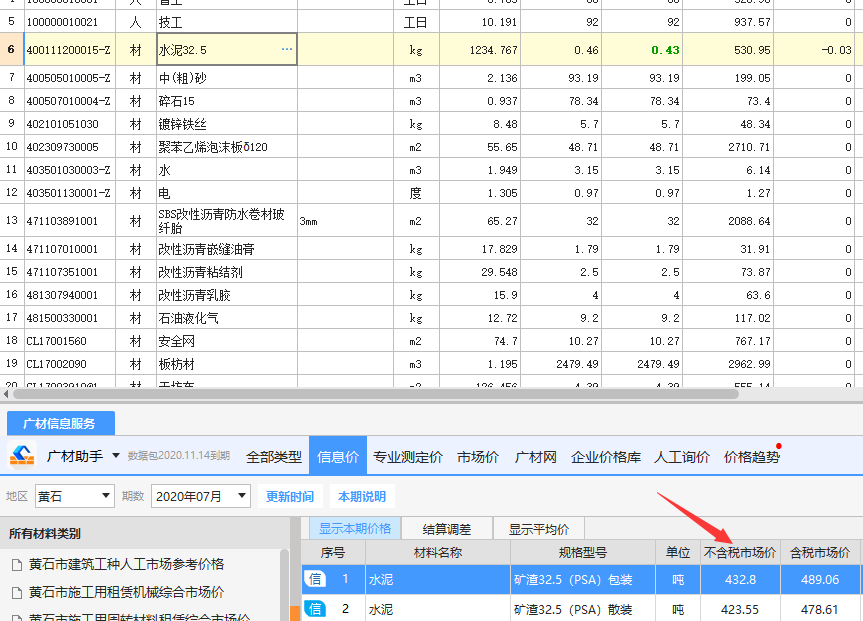Screen dimensions: 863x621
Task: Click the 单位 column header
Action: pos(678,552)
